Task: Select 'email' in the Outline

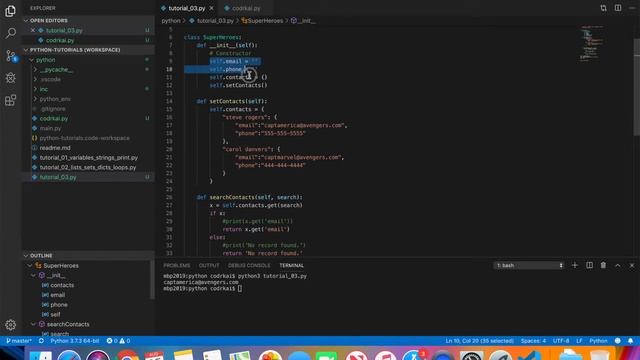Action: tap(58, 295)
